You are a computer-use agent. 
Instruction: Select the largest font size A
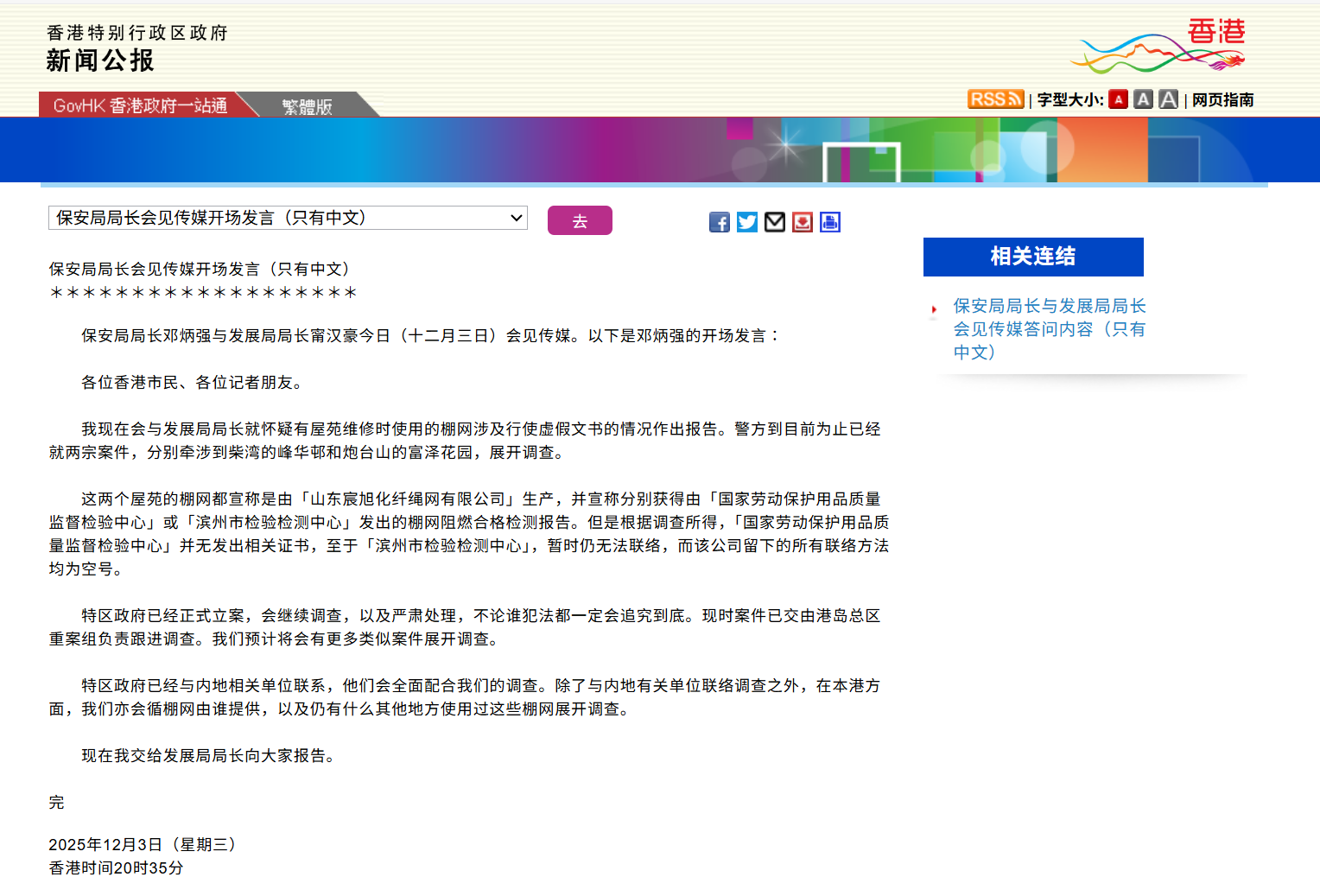click(x=1169, y=99)
